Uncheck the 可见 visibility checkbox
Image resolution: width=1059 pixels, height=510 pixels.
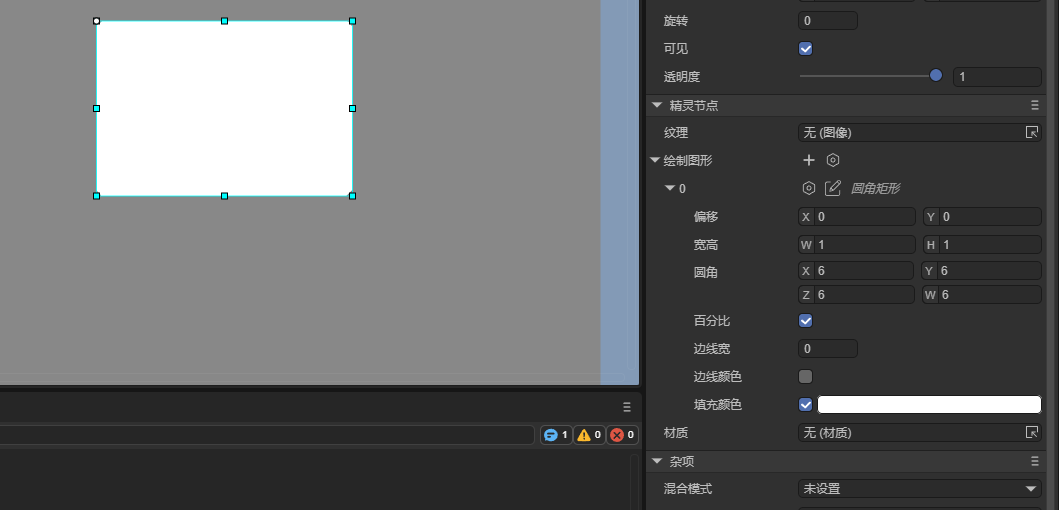pos(806,48)
